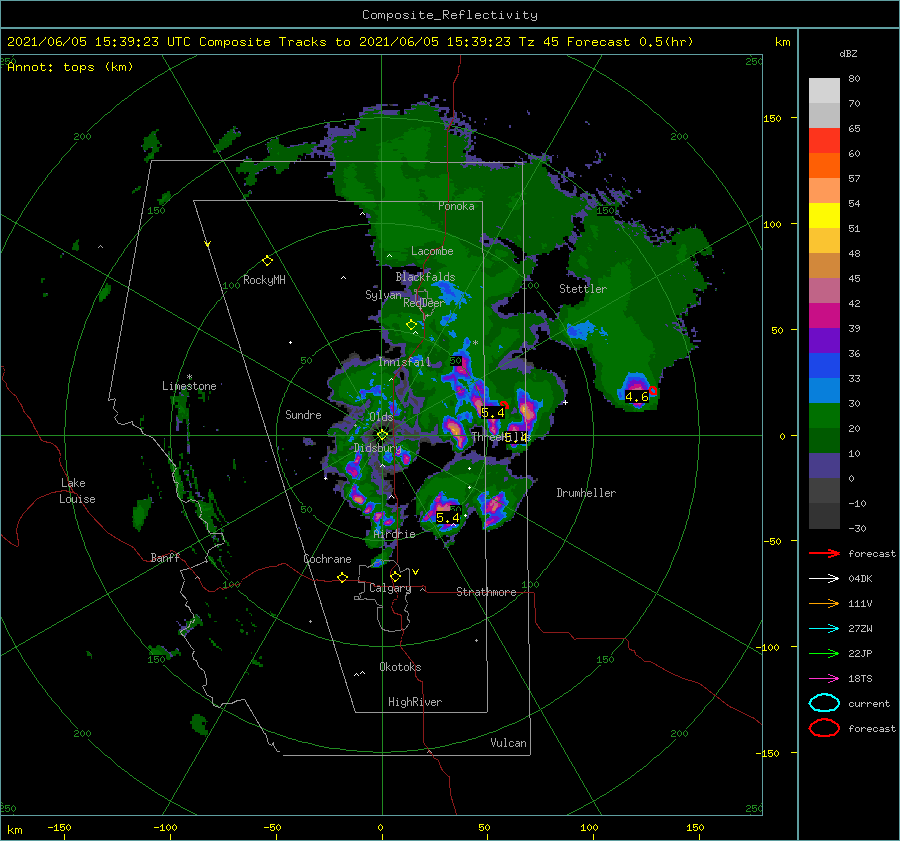Image resolution: width=900 pixels, height=841 pixels.
Task: Pick the blue 33-36 dBZ color swatch
Action: 824,366
